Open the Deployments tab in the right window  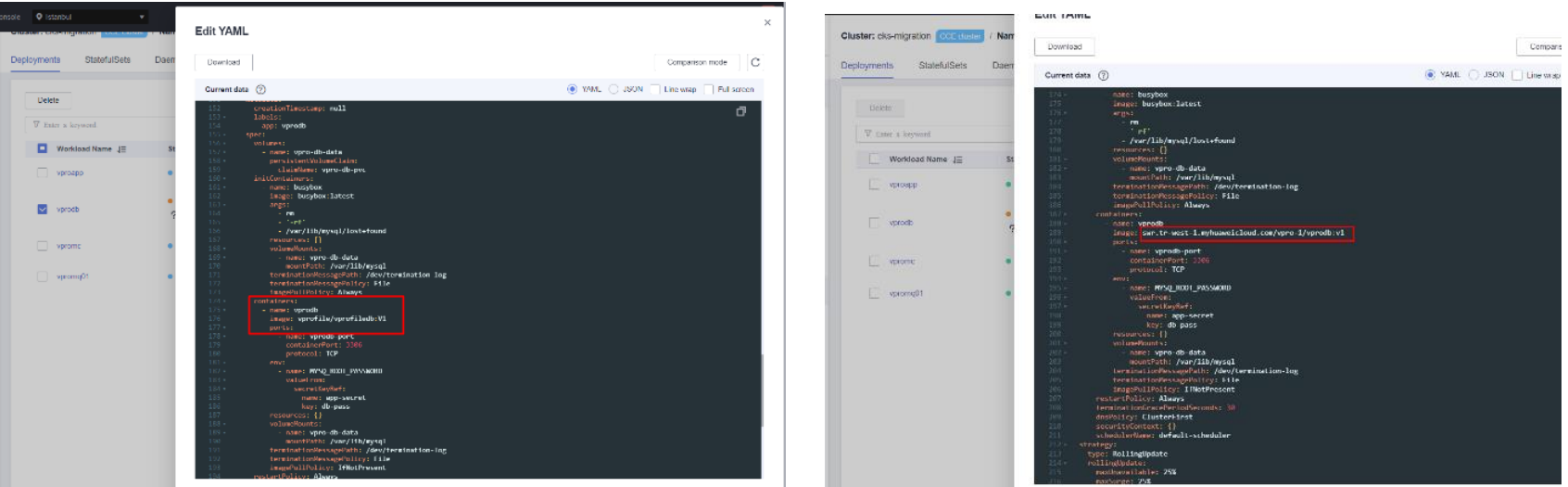866,66
